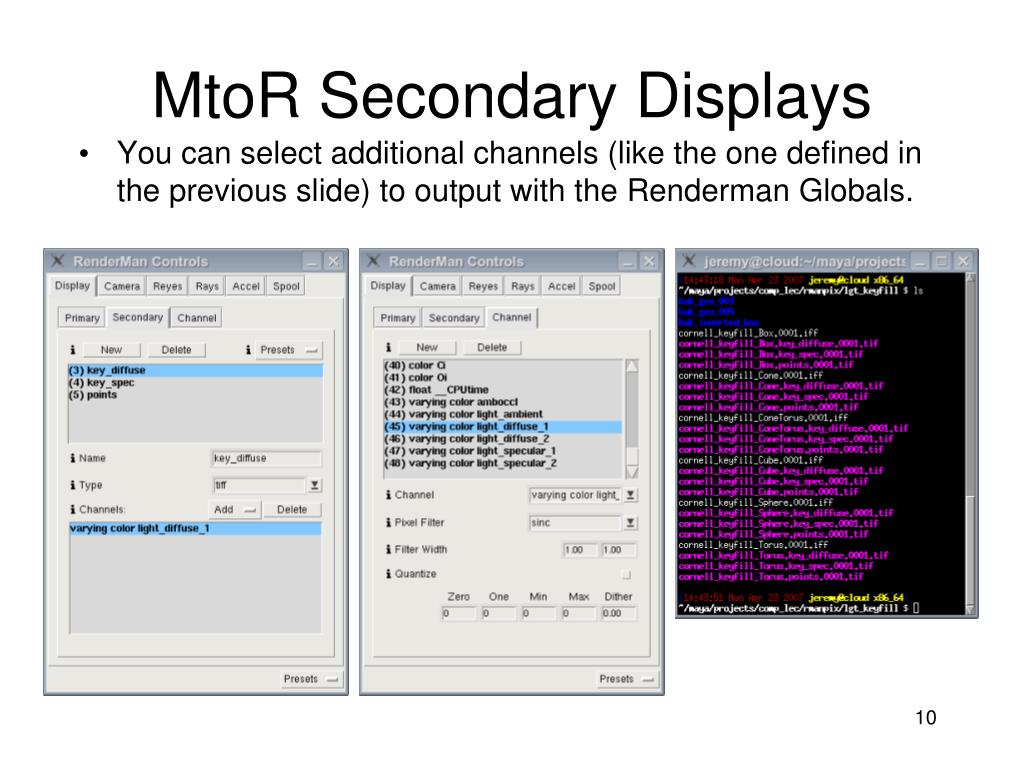The image size is (1024, 768).
Task: Click info icon beside Channels label in left window
Action: [x=73, y=509]
